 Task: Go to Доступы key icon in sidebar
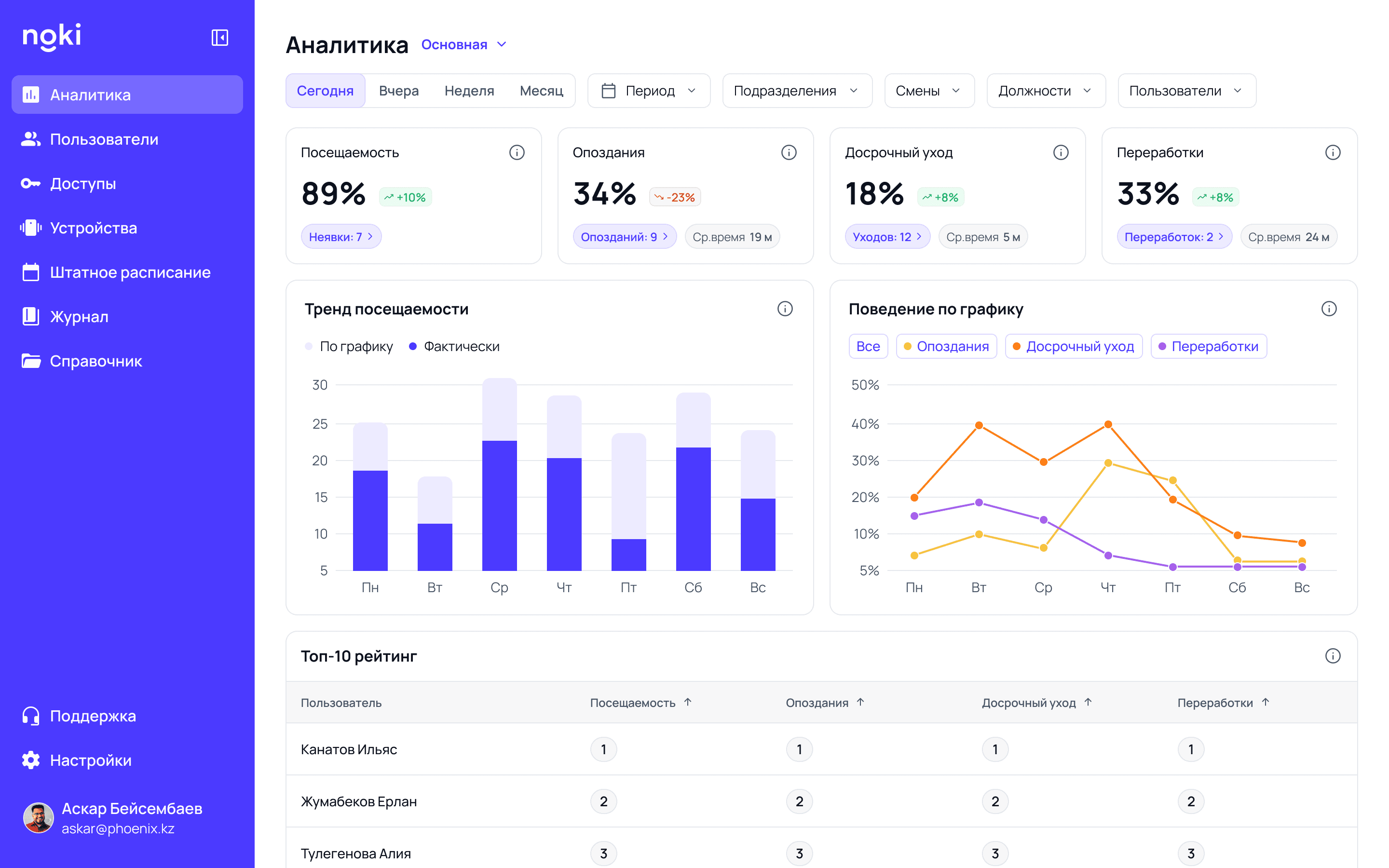(x=31, y=184)
